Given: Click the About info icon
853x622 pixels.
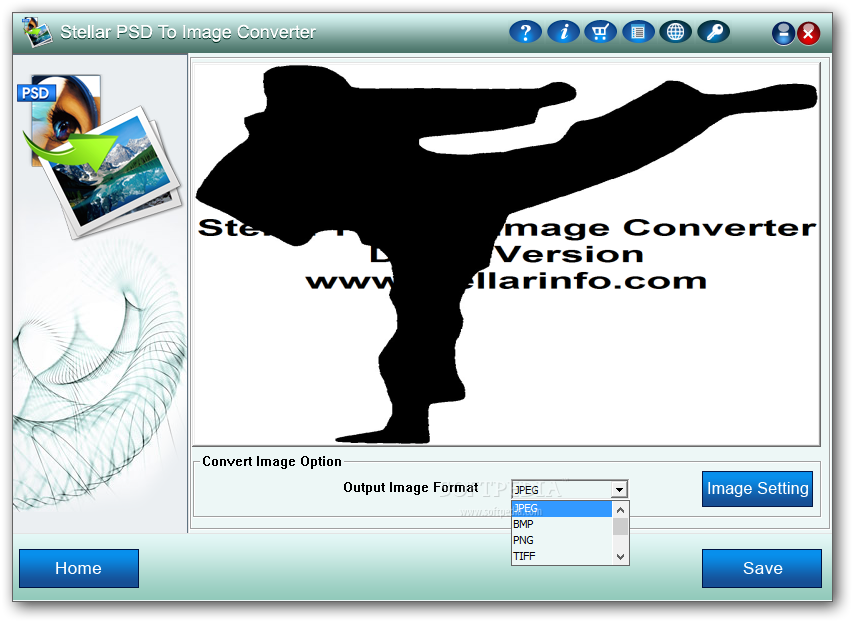Looking at the screenshot, I should click(x=563, y=32).
